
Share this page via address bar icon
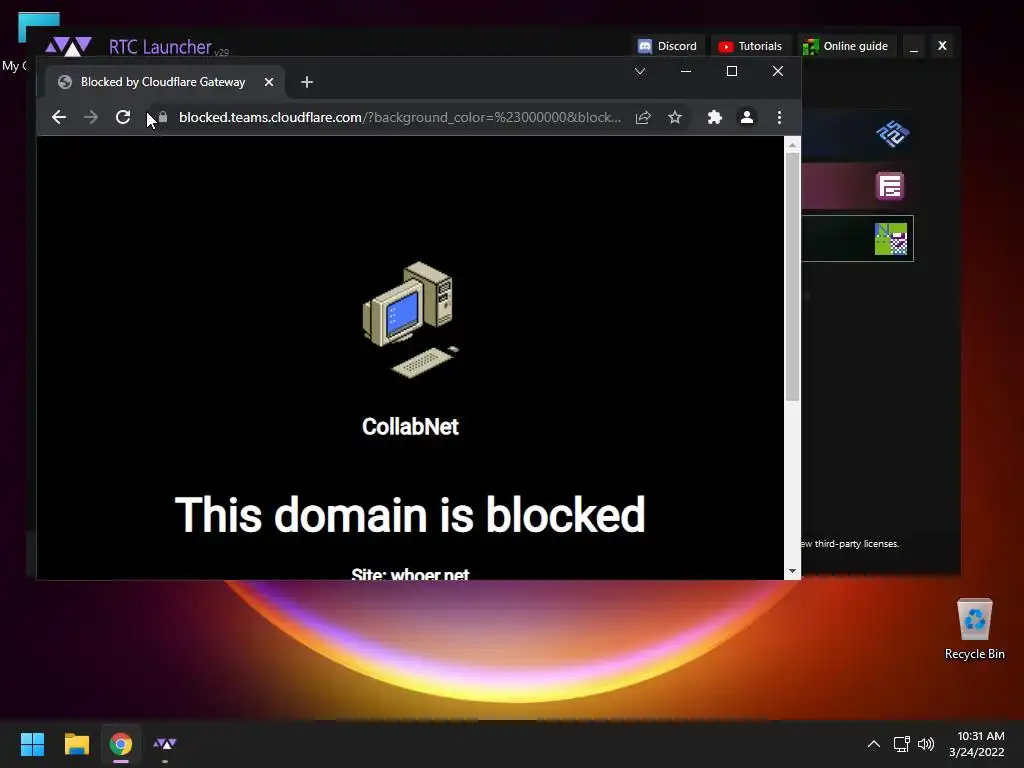pos(643,118)
